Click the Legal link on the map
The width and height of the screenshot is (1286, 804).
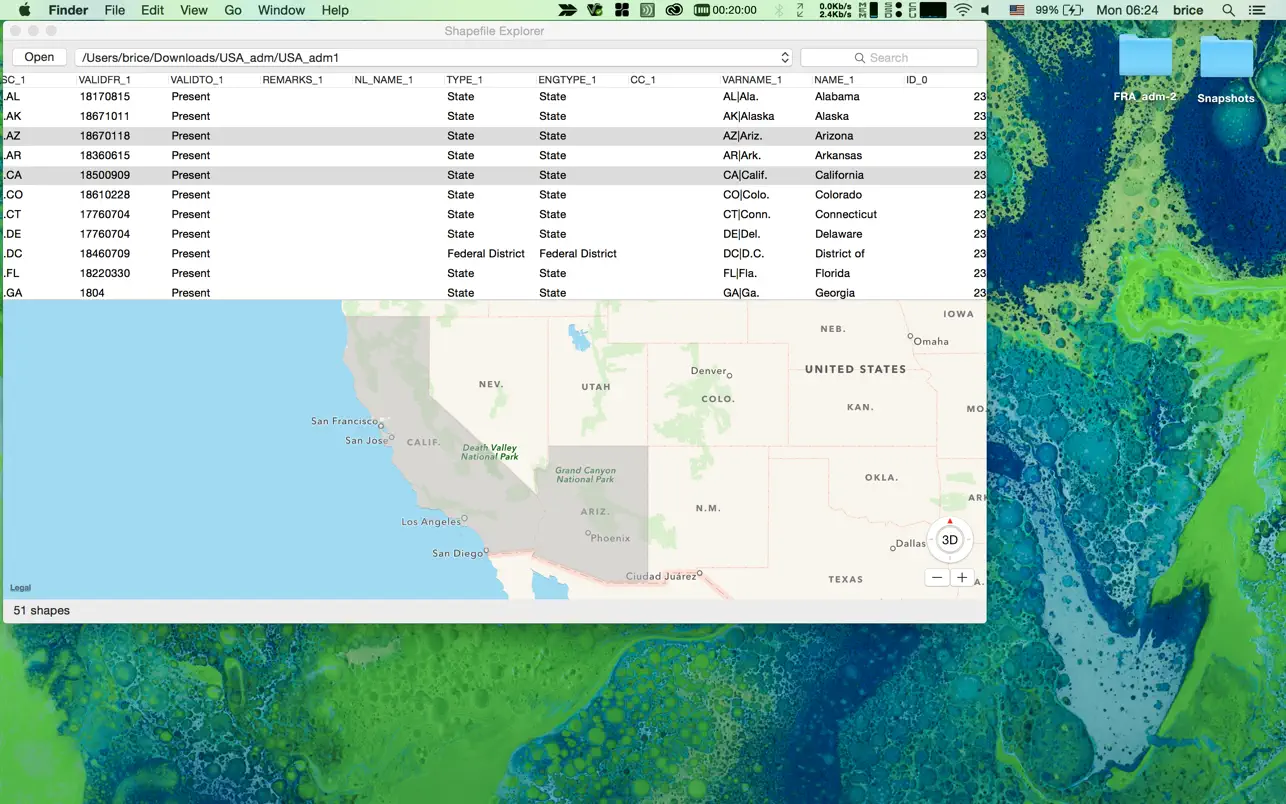20,587
